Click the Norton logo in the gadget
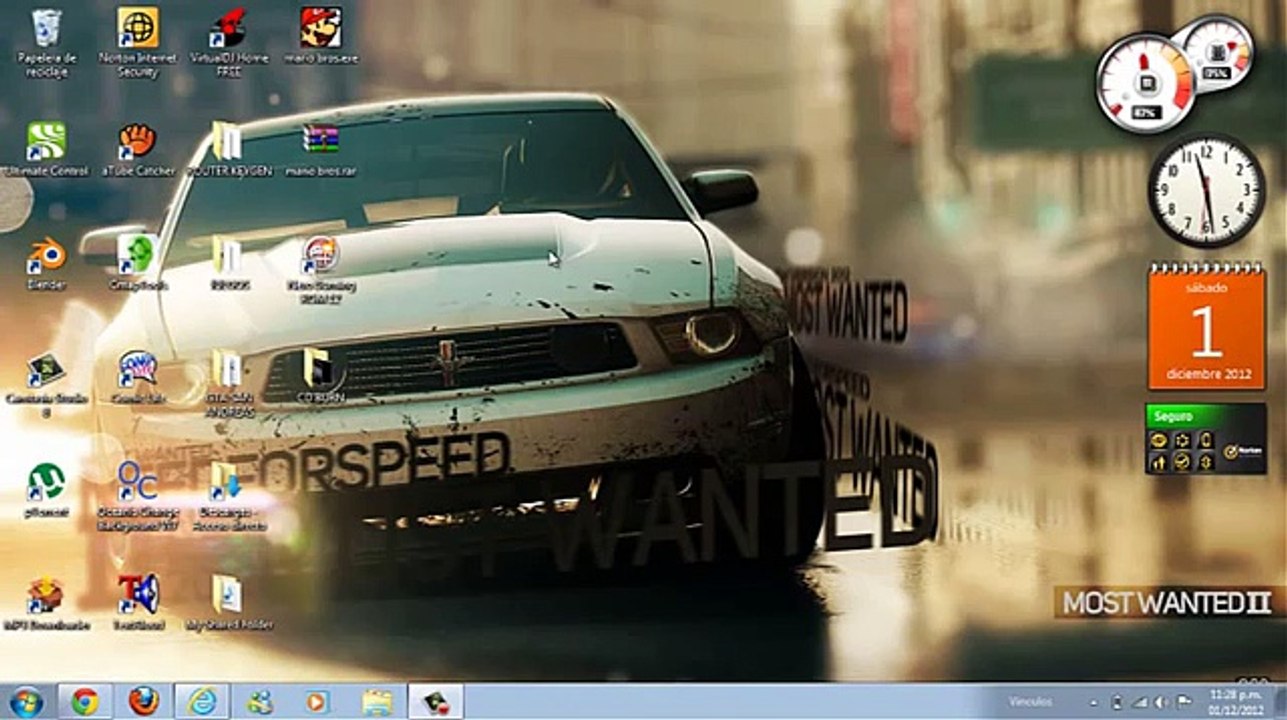 pos(1241,452)
